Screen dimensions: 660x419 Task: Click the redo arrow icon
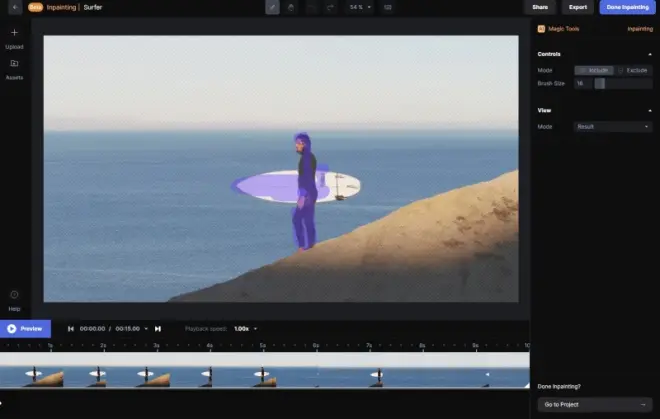tap(329, 7)
